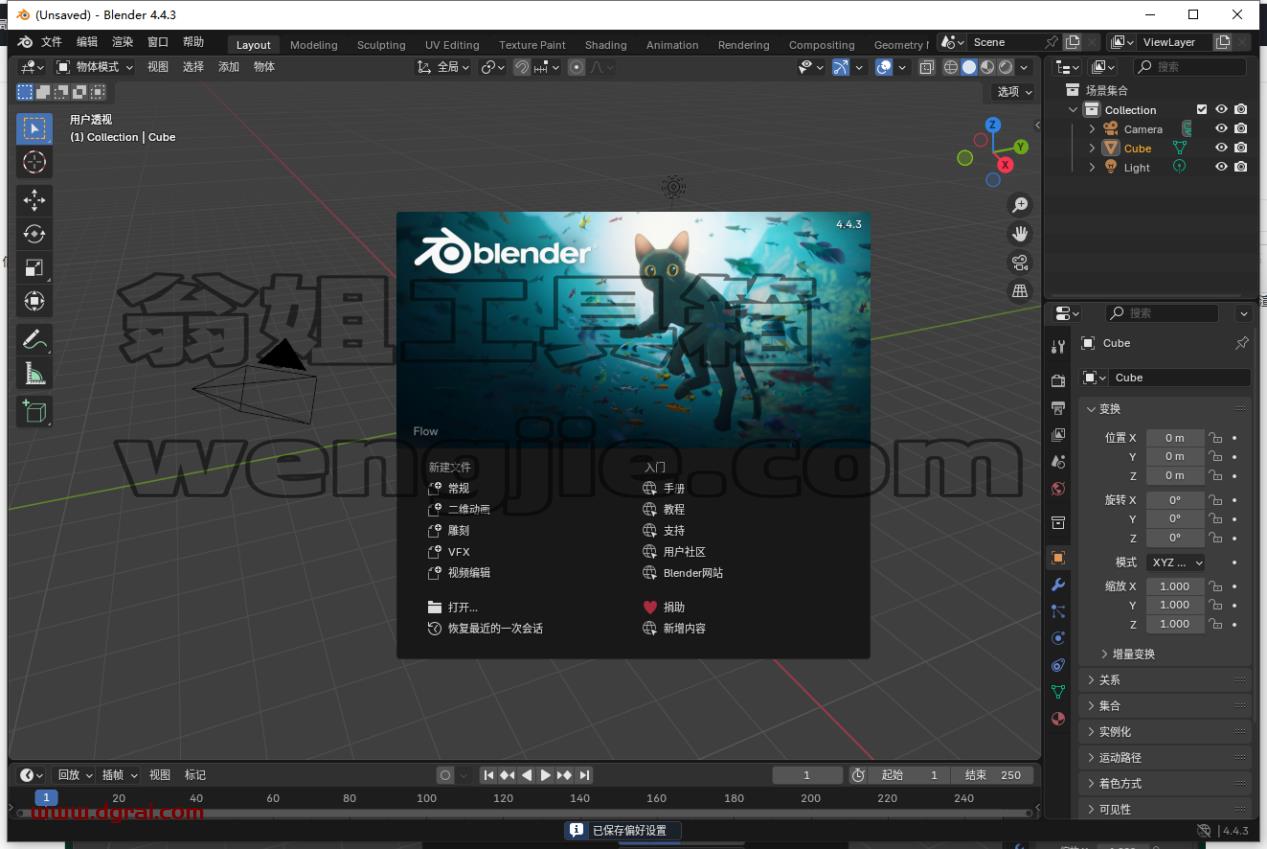Click the pan view hand icon
Image resolution: width=1267 pixels, height=849 pixels.
click(x=1020, y=233)
